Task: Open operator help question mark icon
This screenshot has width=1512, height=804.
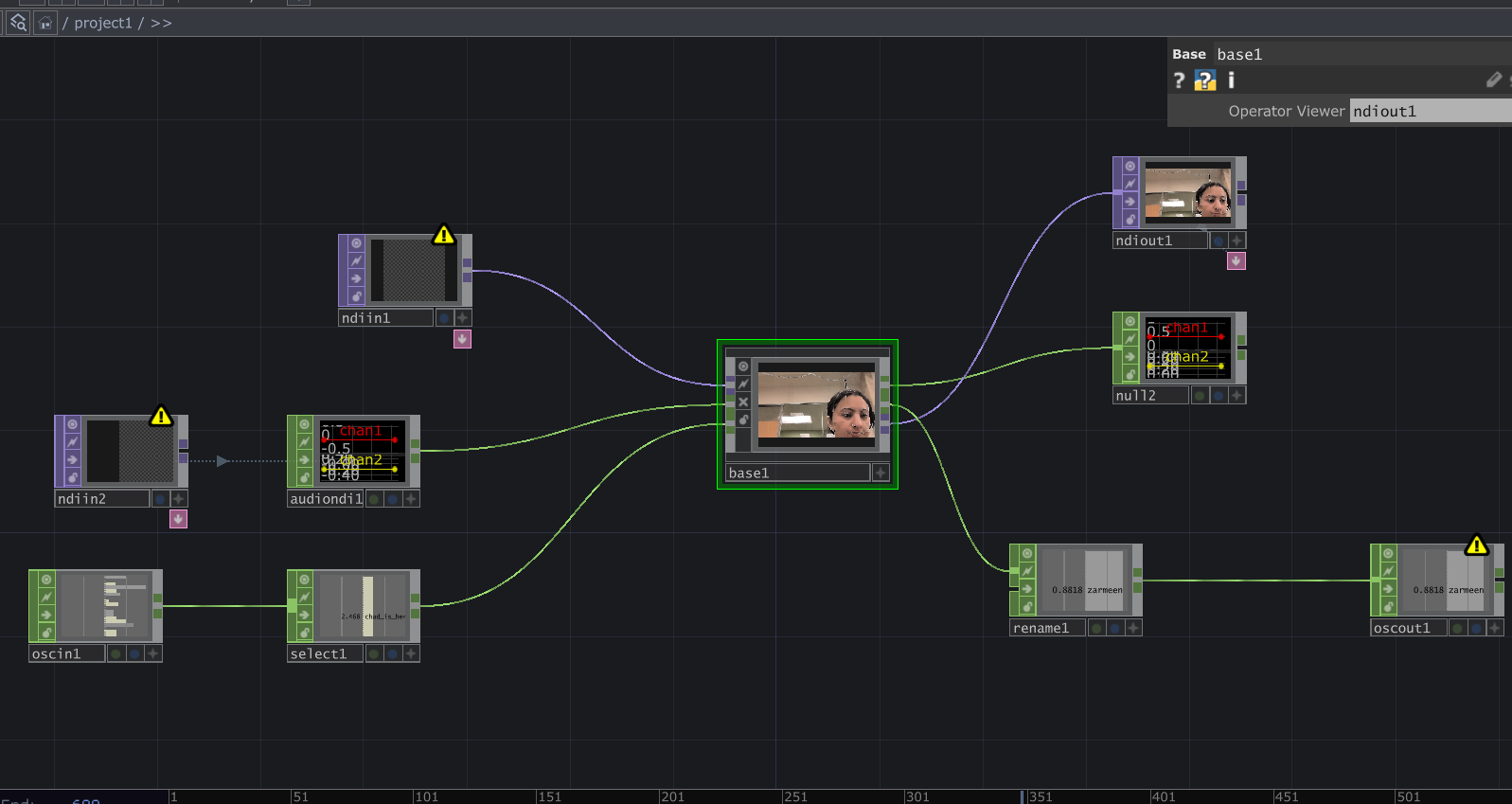Action: (x=1179, y=80)
